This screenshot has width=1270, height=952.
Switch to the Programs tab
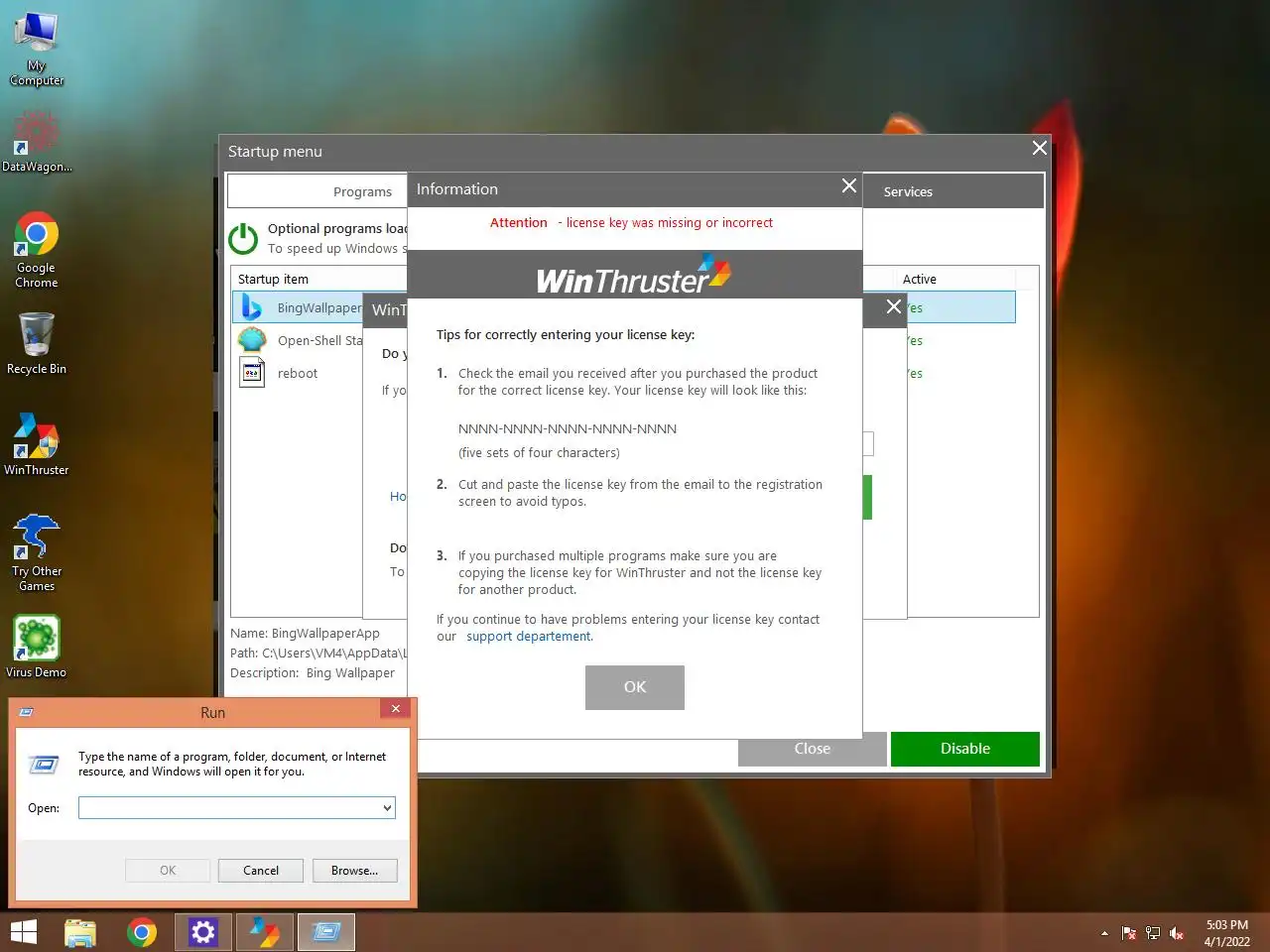tap(317, 191)
